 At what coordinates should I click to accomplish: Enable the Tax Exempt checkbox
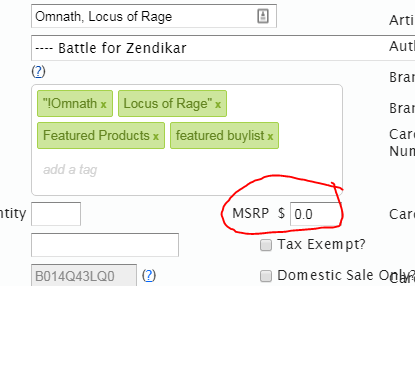point(266,245)
